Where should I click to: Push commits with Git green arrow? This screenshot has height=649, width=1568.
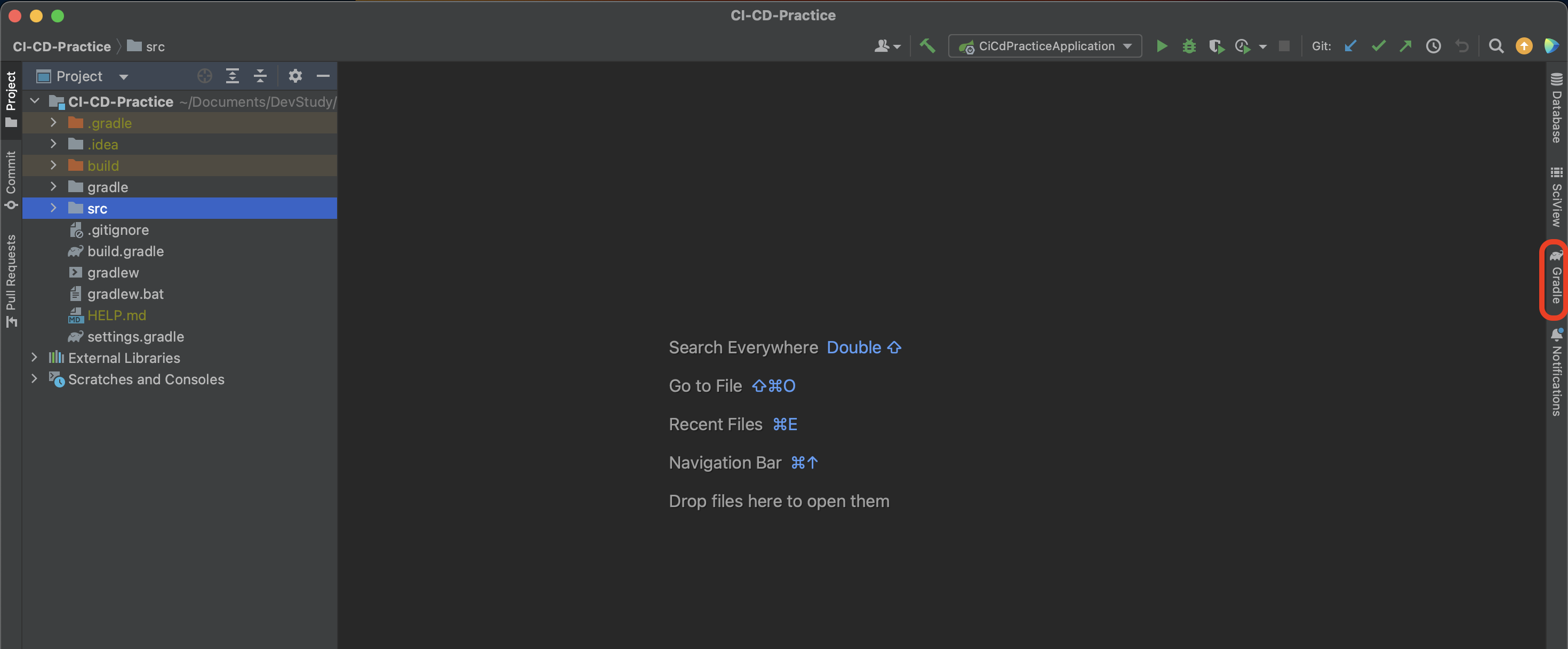click(1405, 46)
